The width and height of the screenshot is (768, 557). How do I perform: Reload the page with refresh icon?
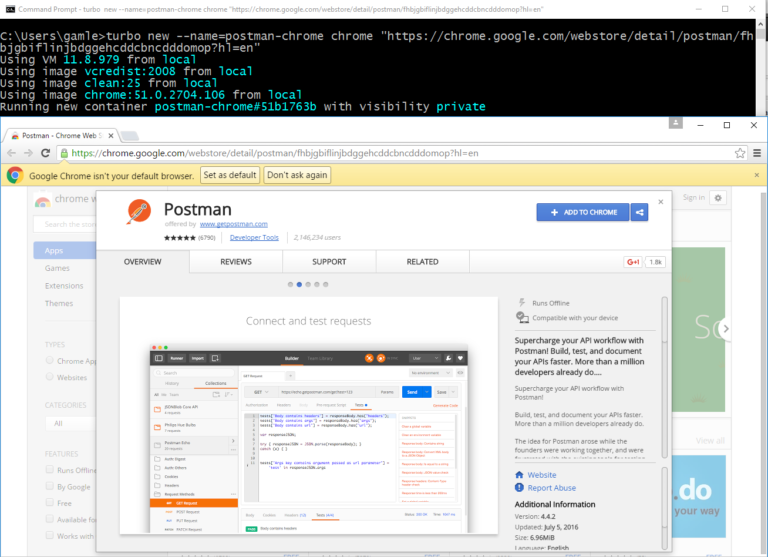(46, 153)
